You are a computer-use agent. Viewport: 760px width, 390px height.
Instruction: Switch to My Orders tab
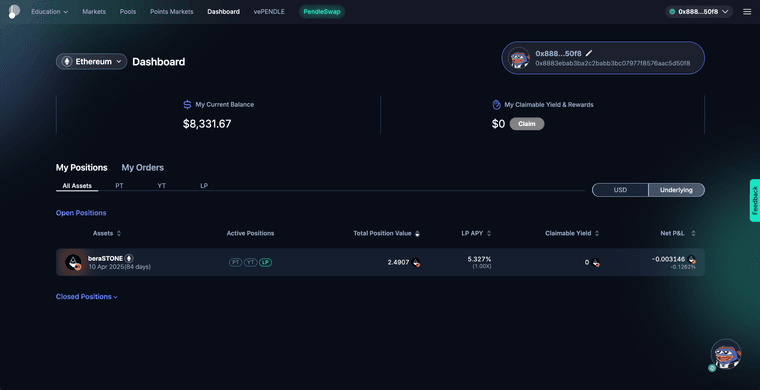tap(142, 168)
